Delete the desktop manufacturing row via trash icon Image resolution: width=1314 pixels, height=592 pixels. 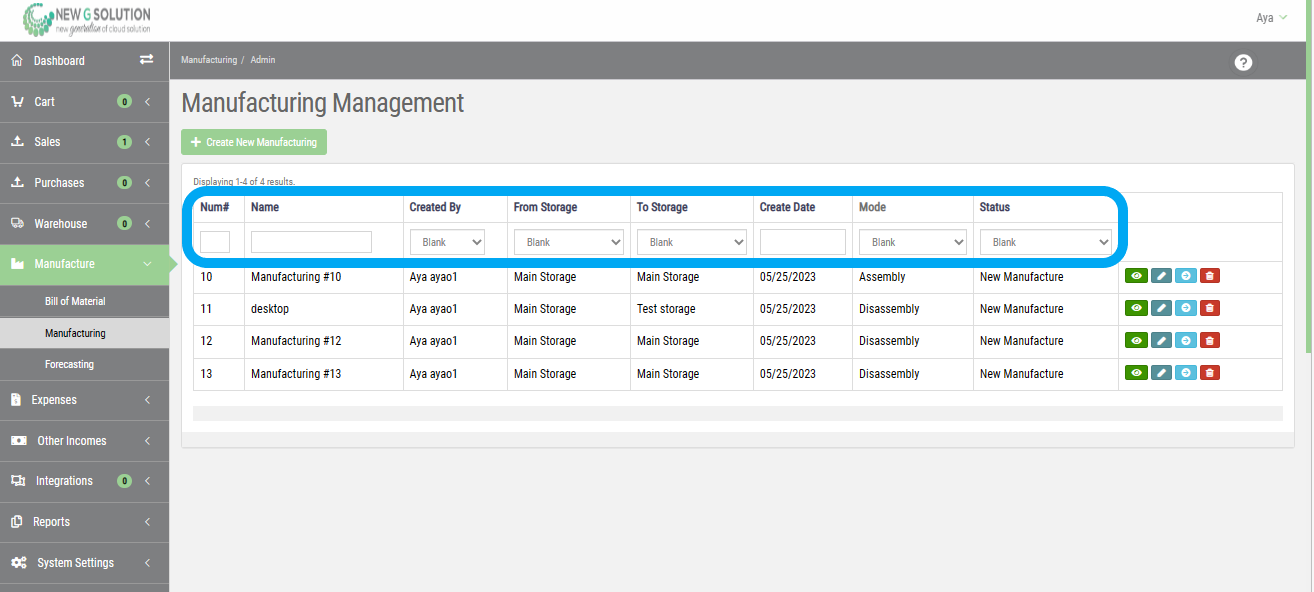pos(1209,308)
